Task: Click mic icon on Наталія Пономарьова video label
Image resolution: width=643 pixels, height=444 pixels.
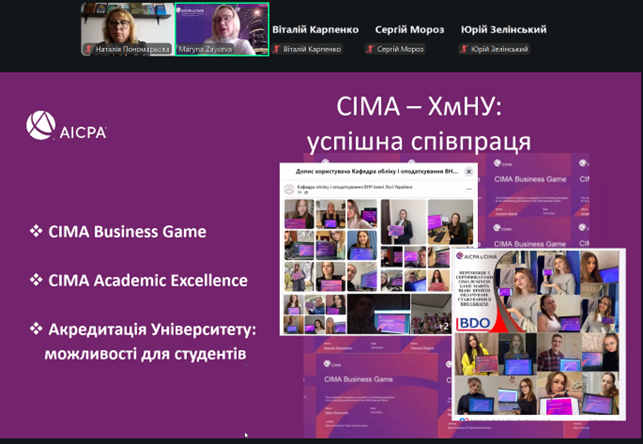Action: 86,49
